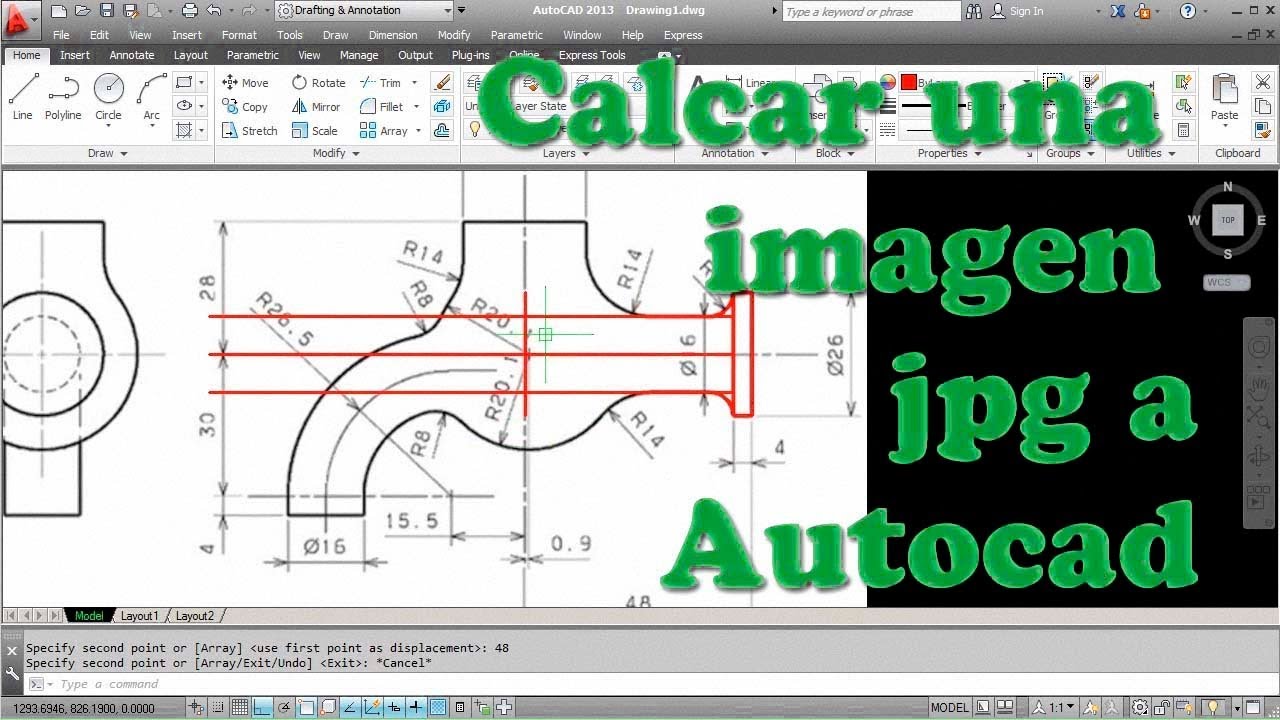Image resolution: width=1280 pixels, height=720 pixels.
Task: Switch to the Layout1 tab
Action: tap(139, 616)
